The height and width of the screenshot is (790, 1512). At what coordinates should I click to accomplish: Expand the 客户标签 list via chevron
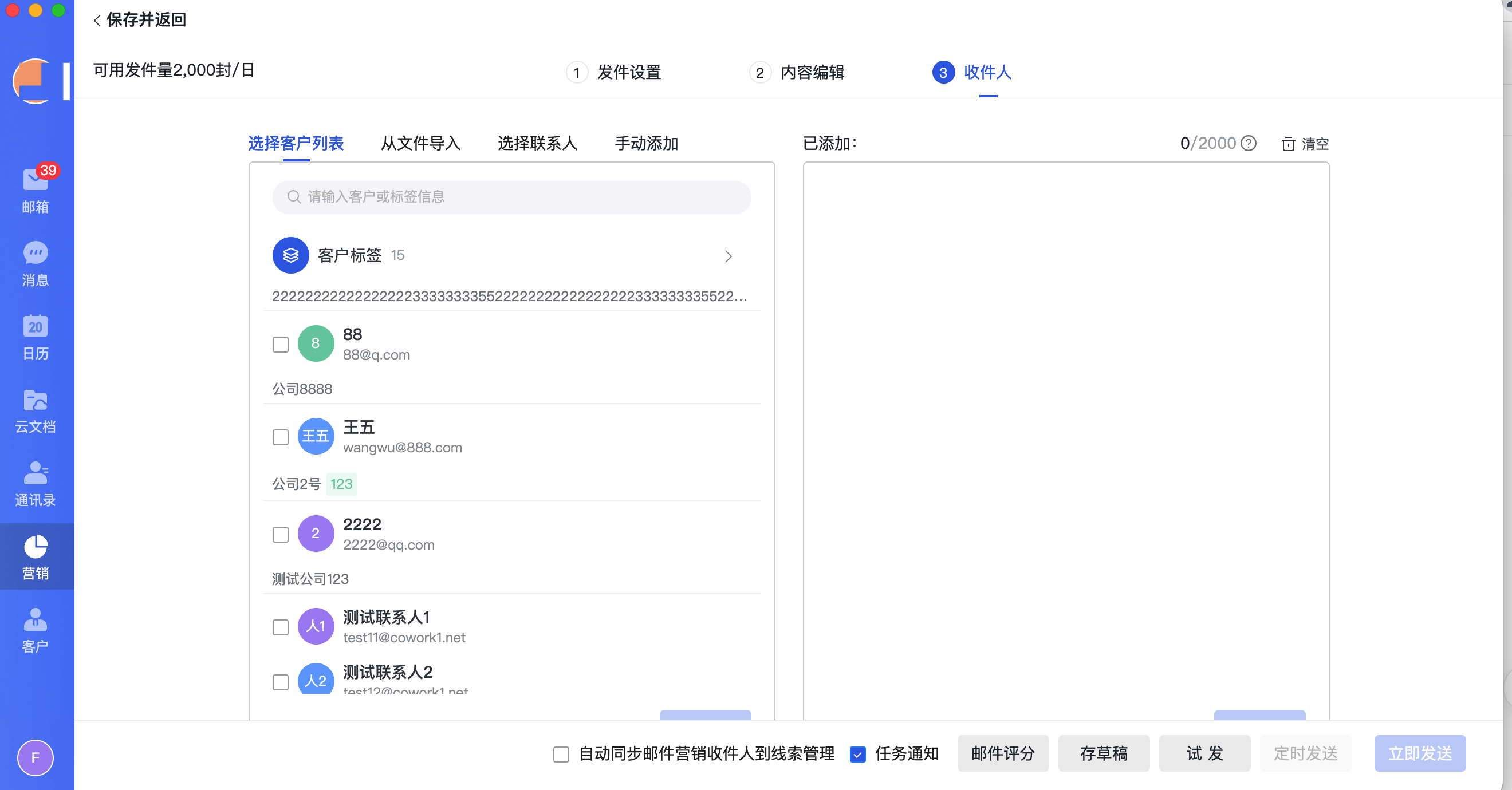click(729, 256)
